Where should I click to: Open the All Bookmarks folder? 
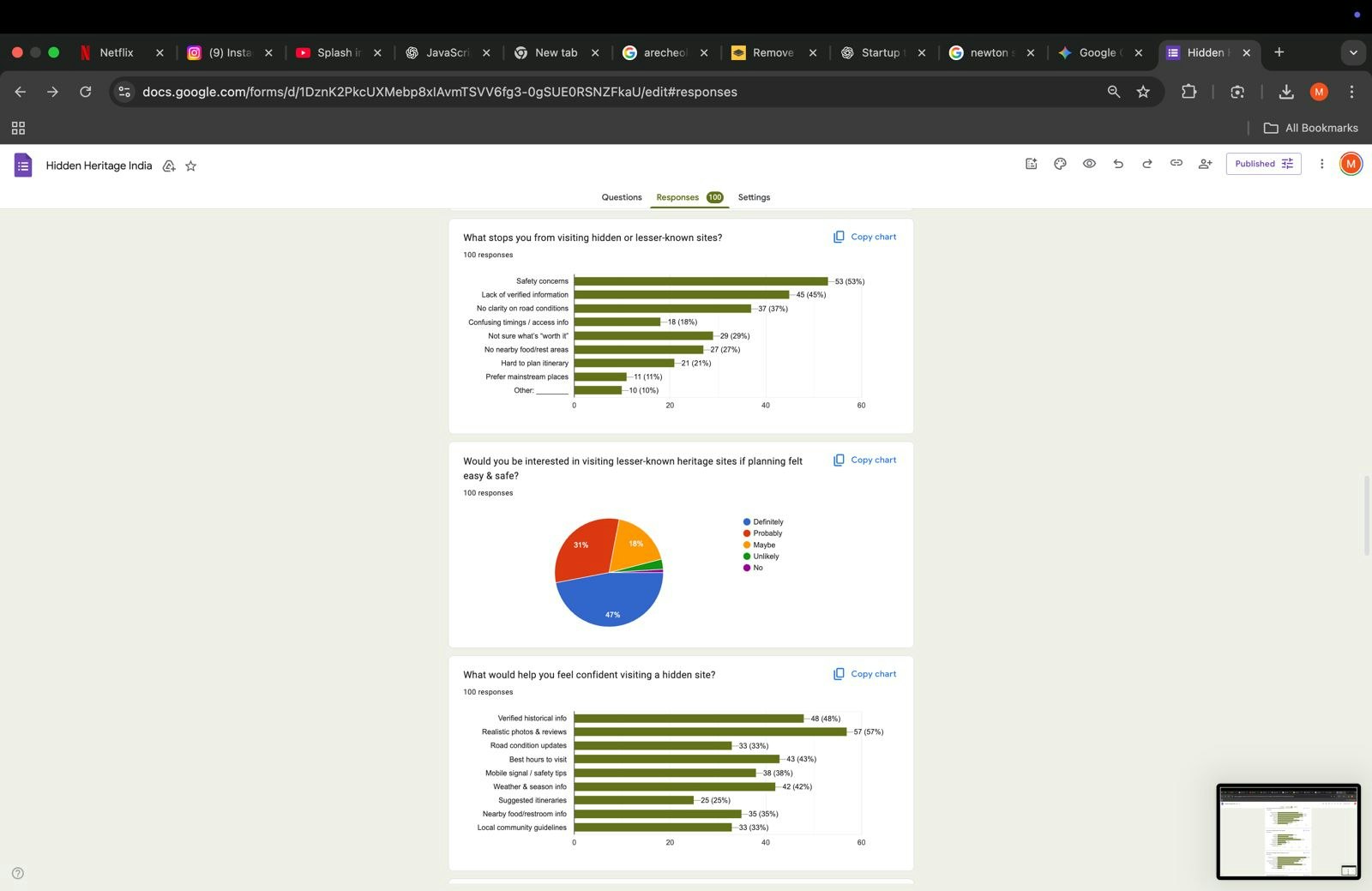coord(1311,128)
